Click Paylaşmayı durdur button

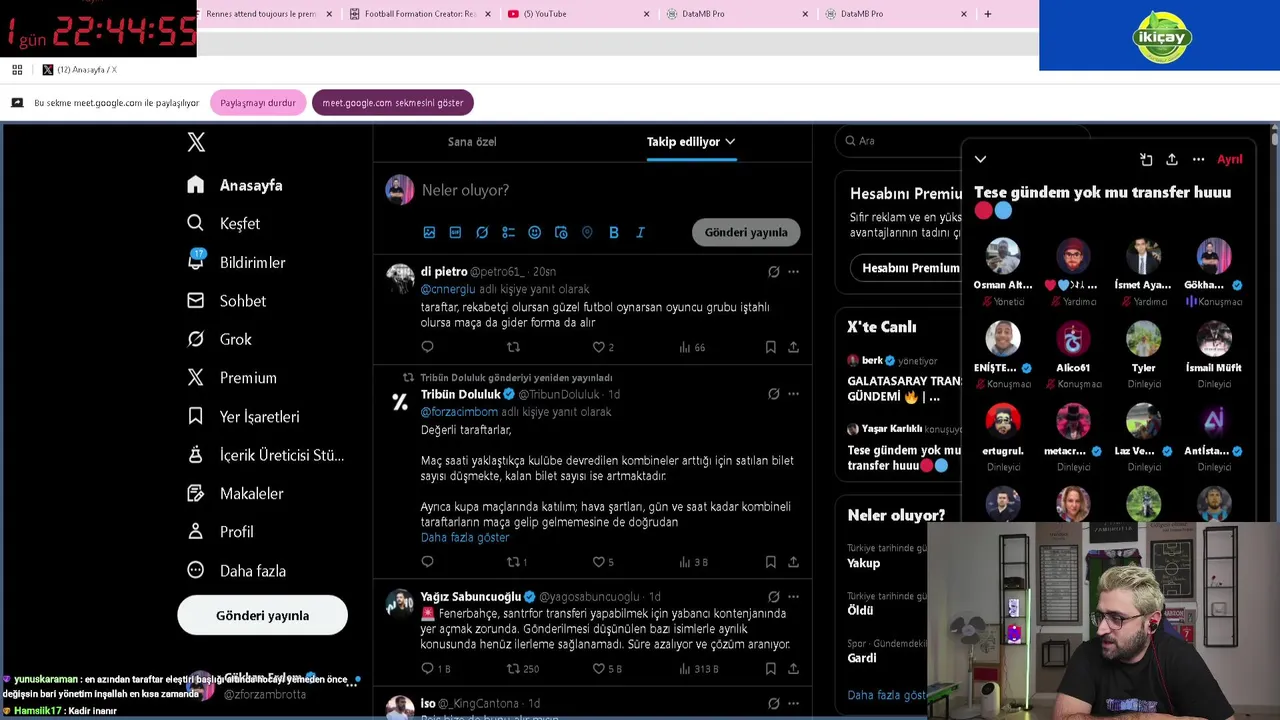(258, 103)
